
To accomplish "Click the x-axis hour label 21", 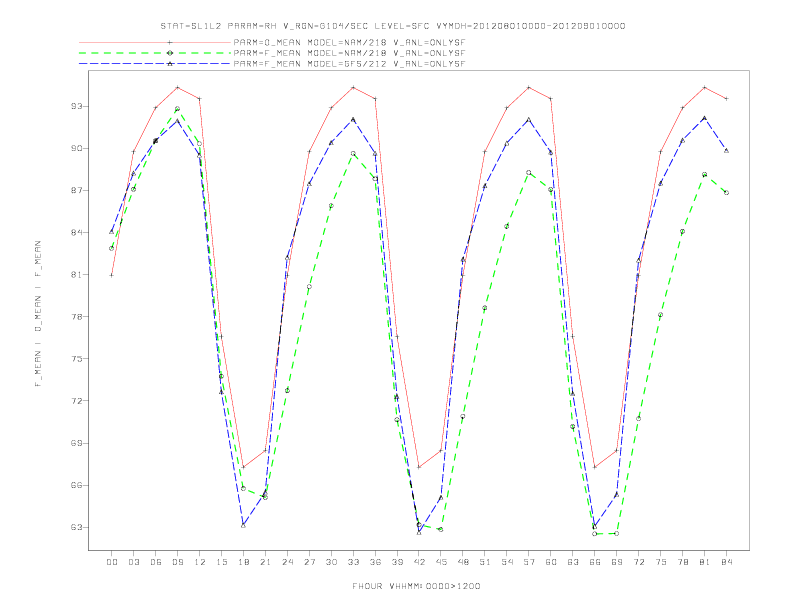I will pyautogui.click(x=265, y=562).
